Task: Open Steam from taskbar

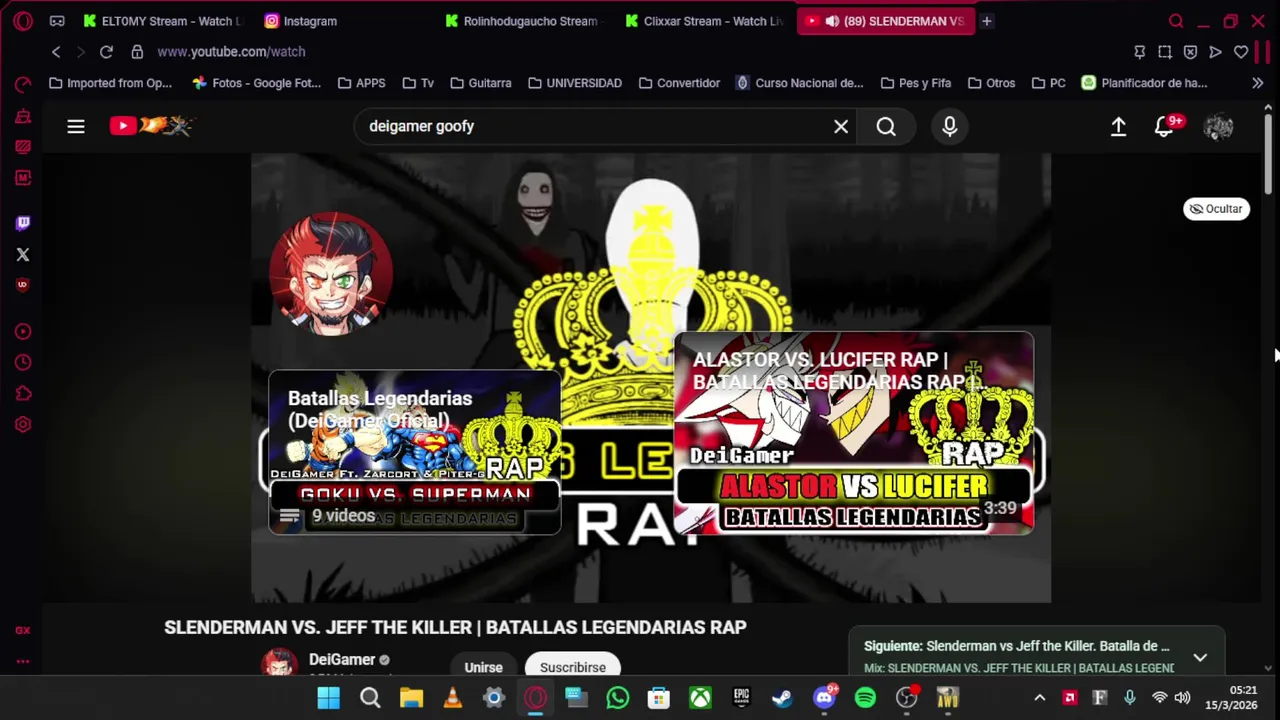Action: pyautogui.click(x=782, y=698)
